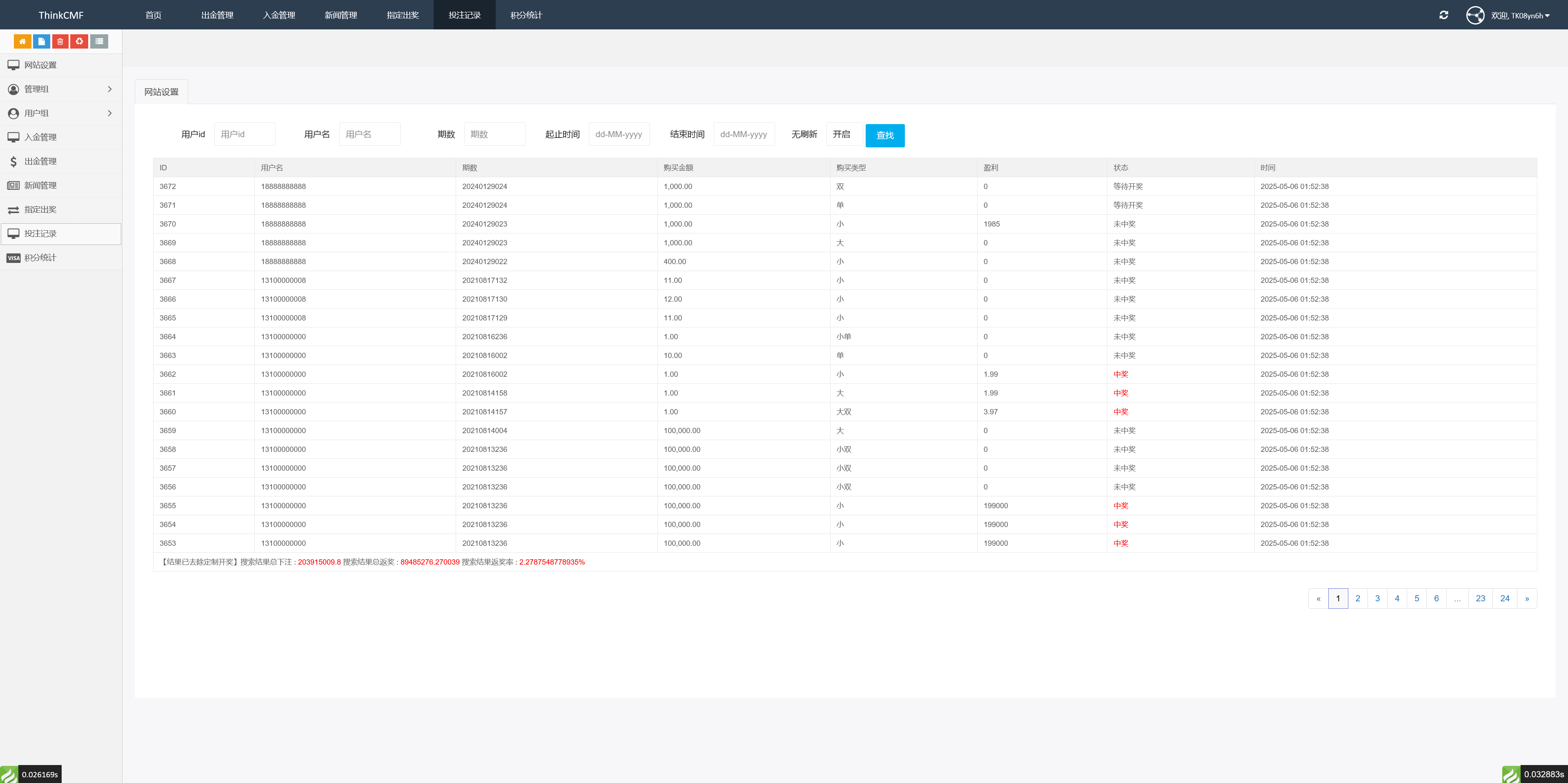
Task: Expand the 用户组 sidebar section
Action: 61,113
